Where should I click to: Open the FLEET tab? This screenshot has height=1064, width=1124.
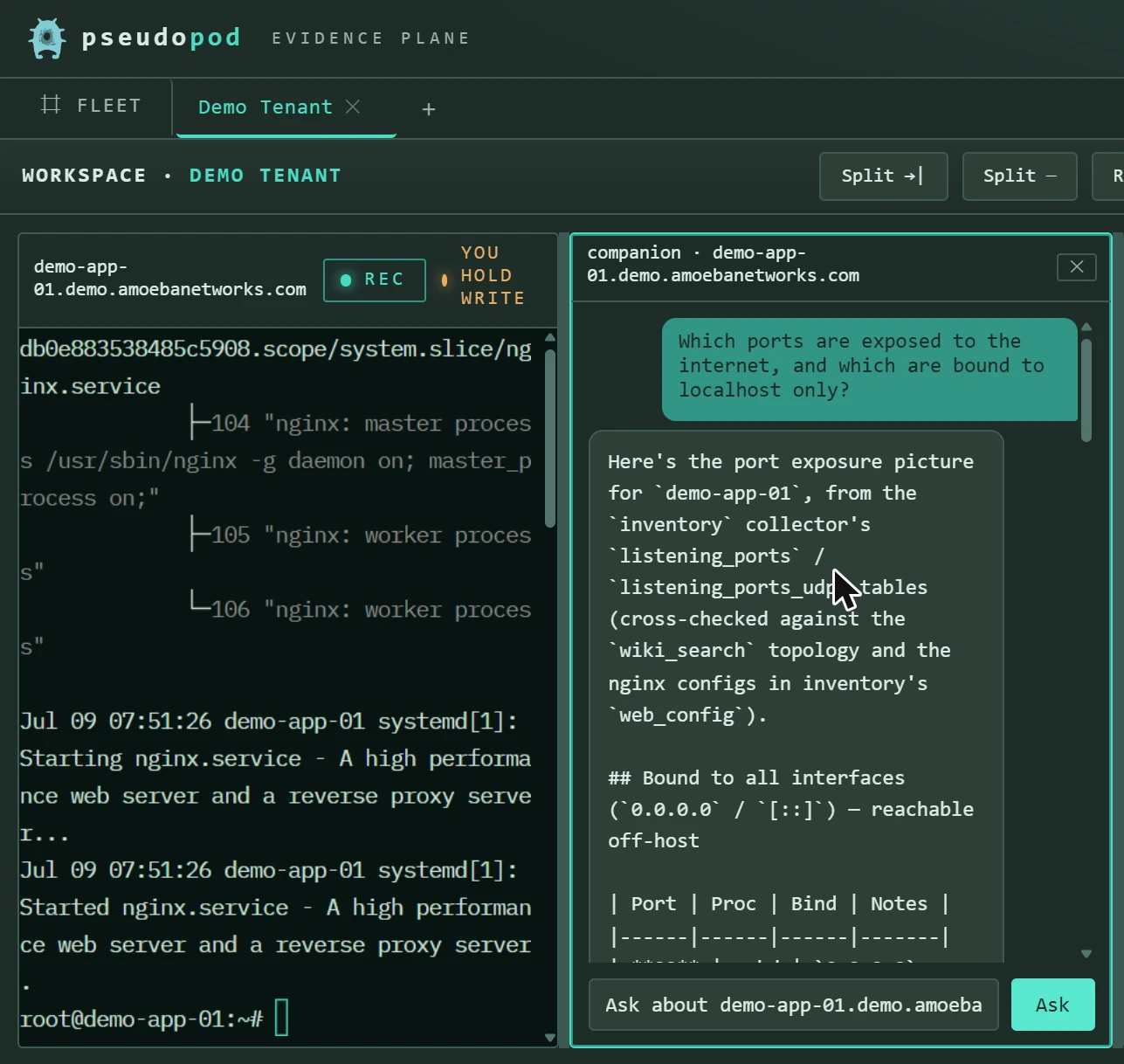91,106
